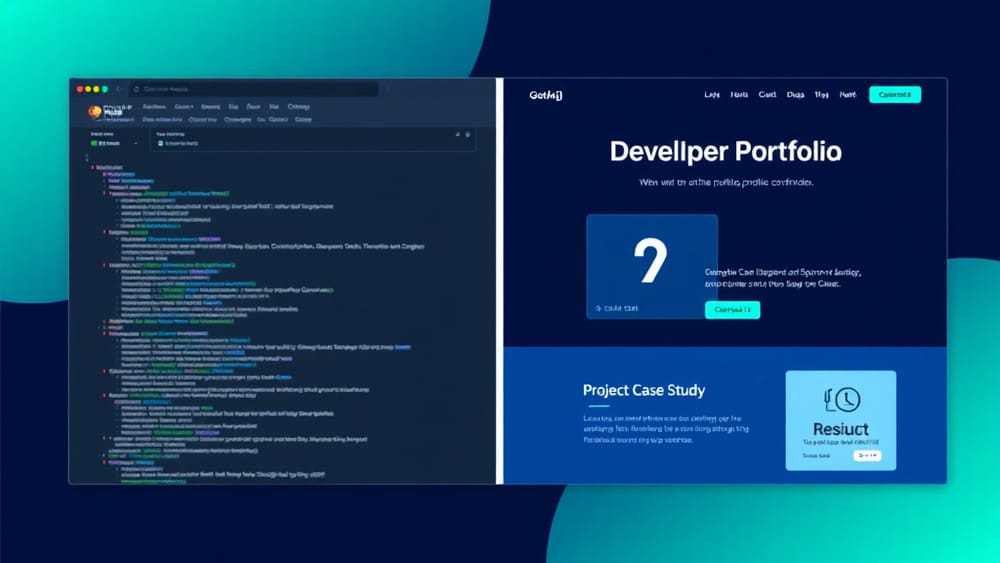Click the "Project Case Study" heading
The image size is (1000, 563).
(644, 390)
